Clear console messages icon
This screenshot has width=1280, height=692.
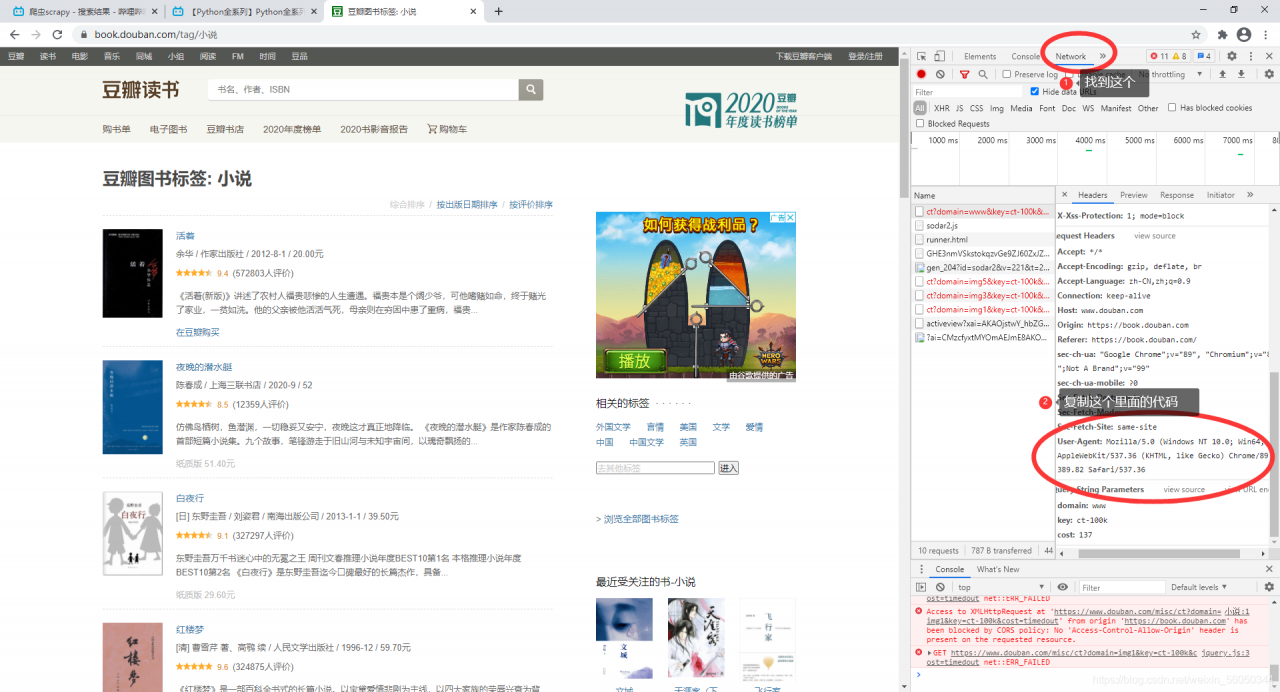[940, 587]
